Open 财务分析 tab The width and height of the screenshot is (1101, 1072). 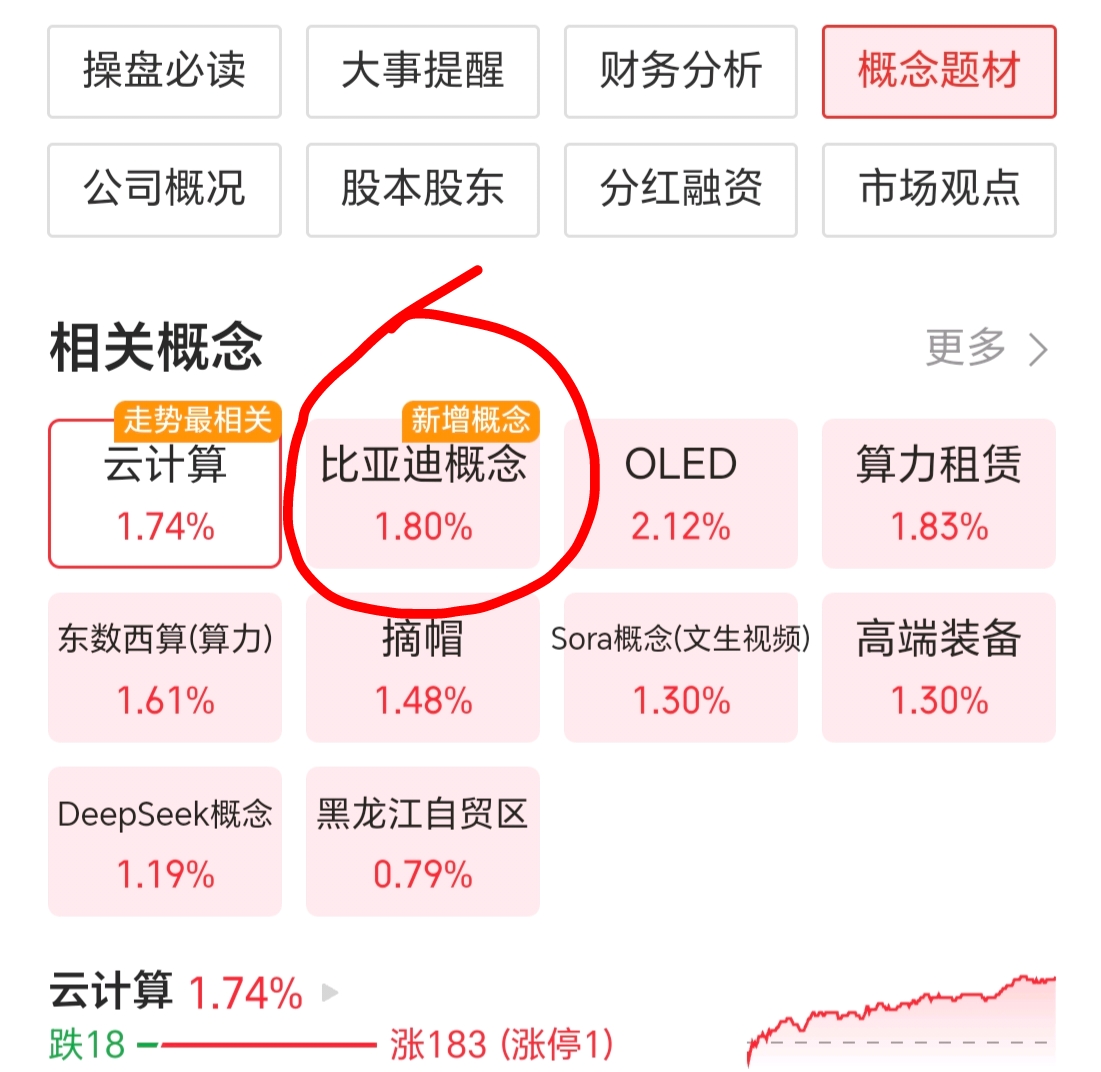(x=680, y=72)
